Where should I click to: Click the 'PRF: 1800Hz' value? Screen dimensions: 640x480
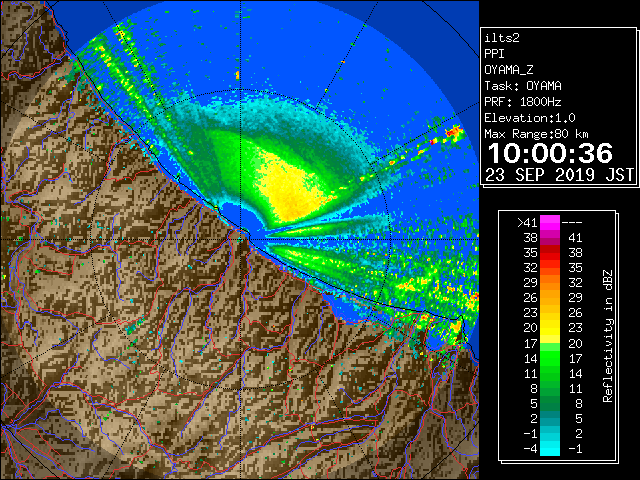coord(523,102)
